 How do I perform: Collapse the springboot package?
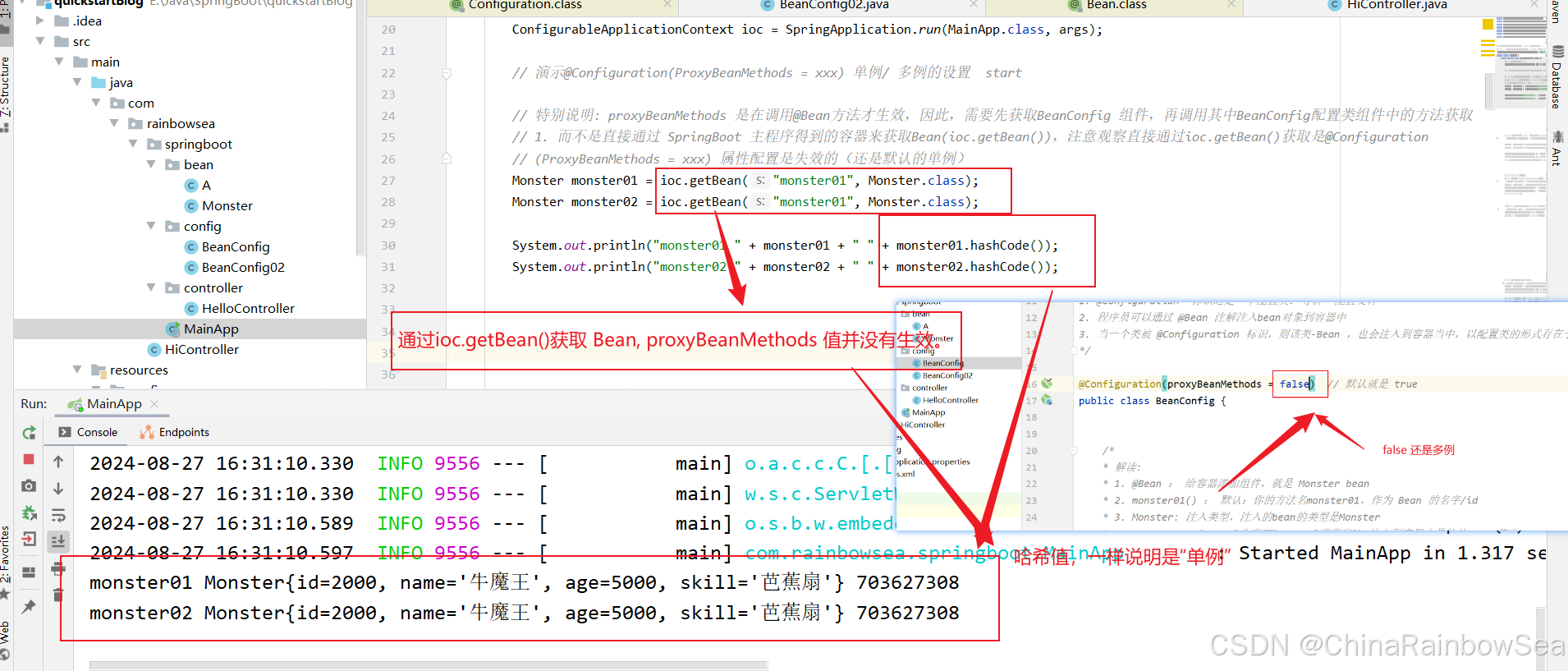tap(133, 144)
